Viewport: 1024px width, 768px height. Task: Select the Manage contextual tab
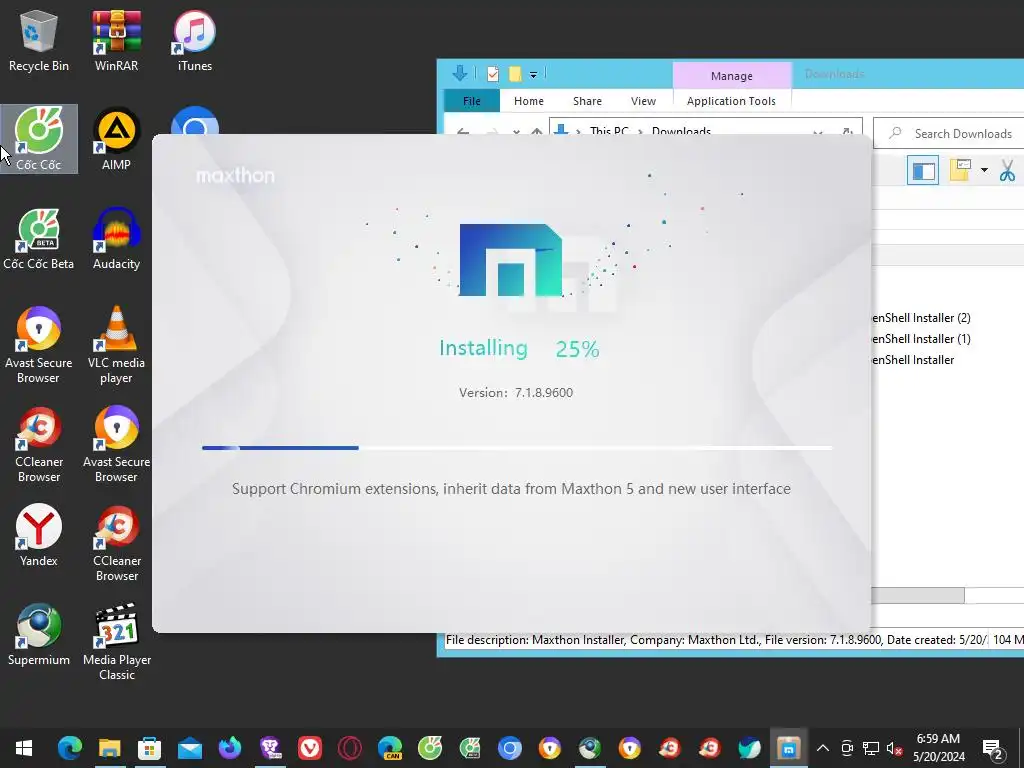(731, 76)
